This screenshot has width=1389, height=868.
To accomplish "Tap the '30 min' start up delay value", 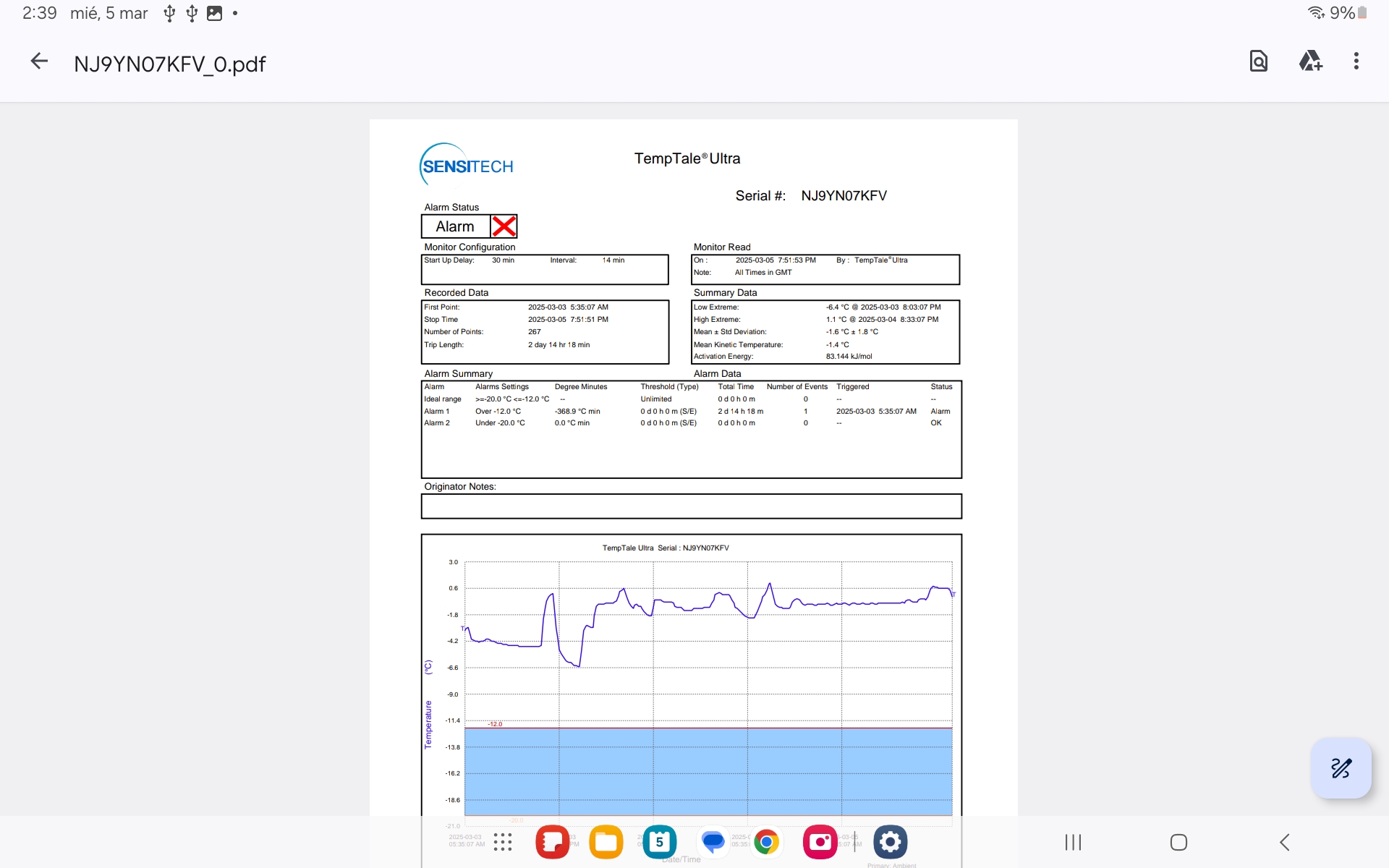I will tap(503, 260).
